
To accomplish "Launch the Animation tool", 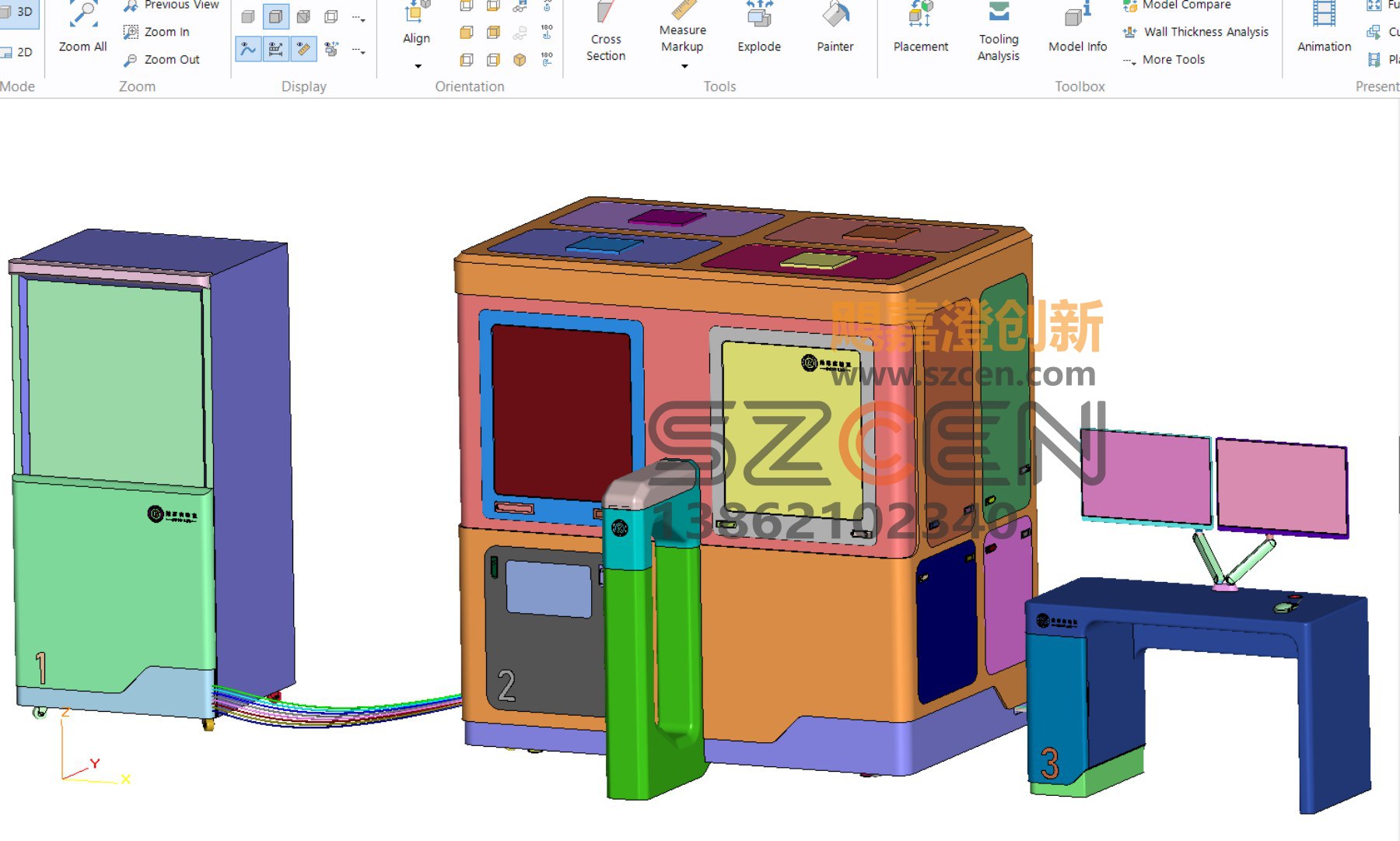I will tap(1324, 28).
